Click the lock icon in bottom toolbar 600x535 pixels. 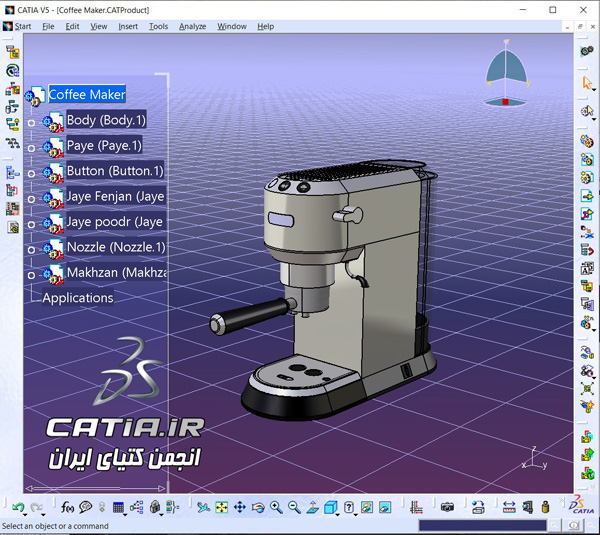click(155, 507)
